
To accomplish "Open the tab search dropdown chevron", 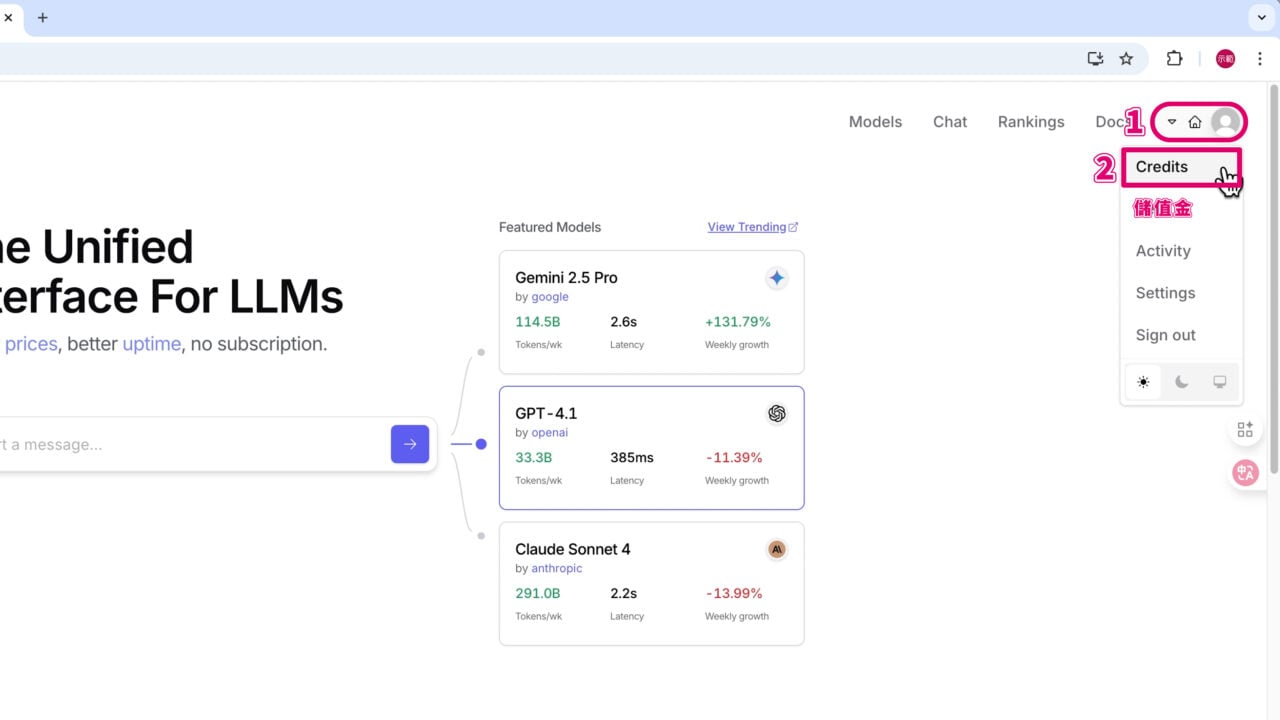I will (x=1260, y=18).
